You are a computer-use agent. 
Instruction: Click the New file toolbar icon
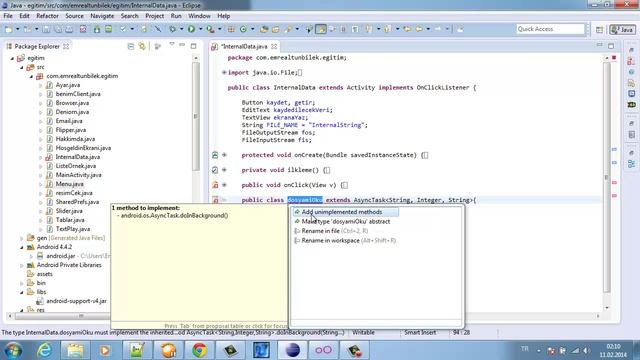[9, 29]
